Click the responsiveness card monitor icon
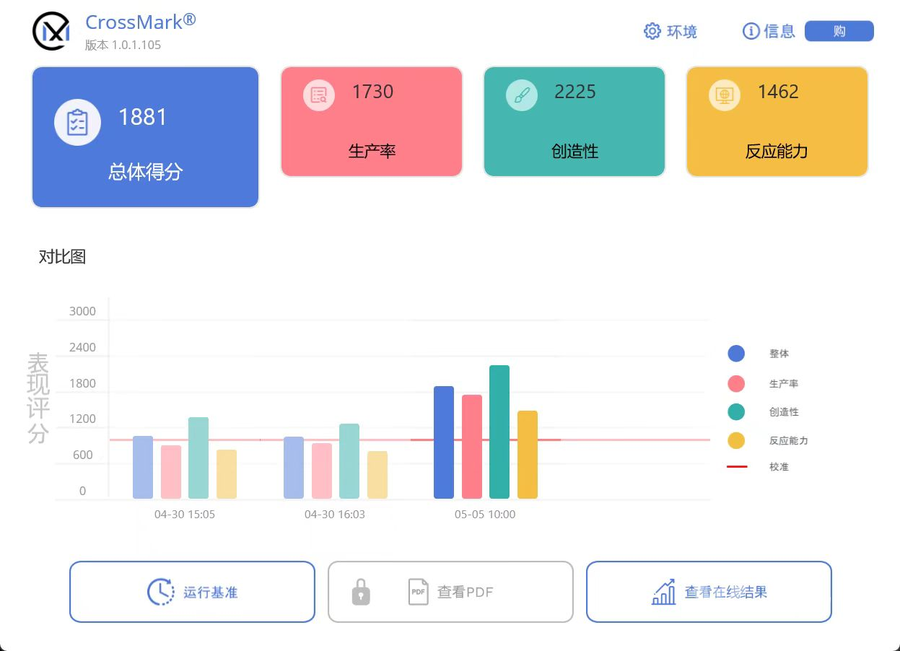 [x=724, y=95]
